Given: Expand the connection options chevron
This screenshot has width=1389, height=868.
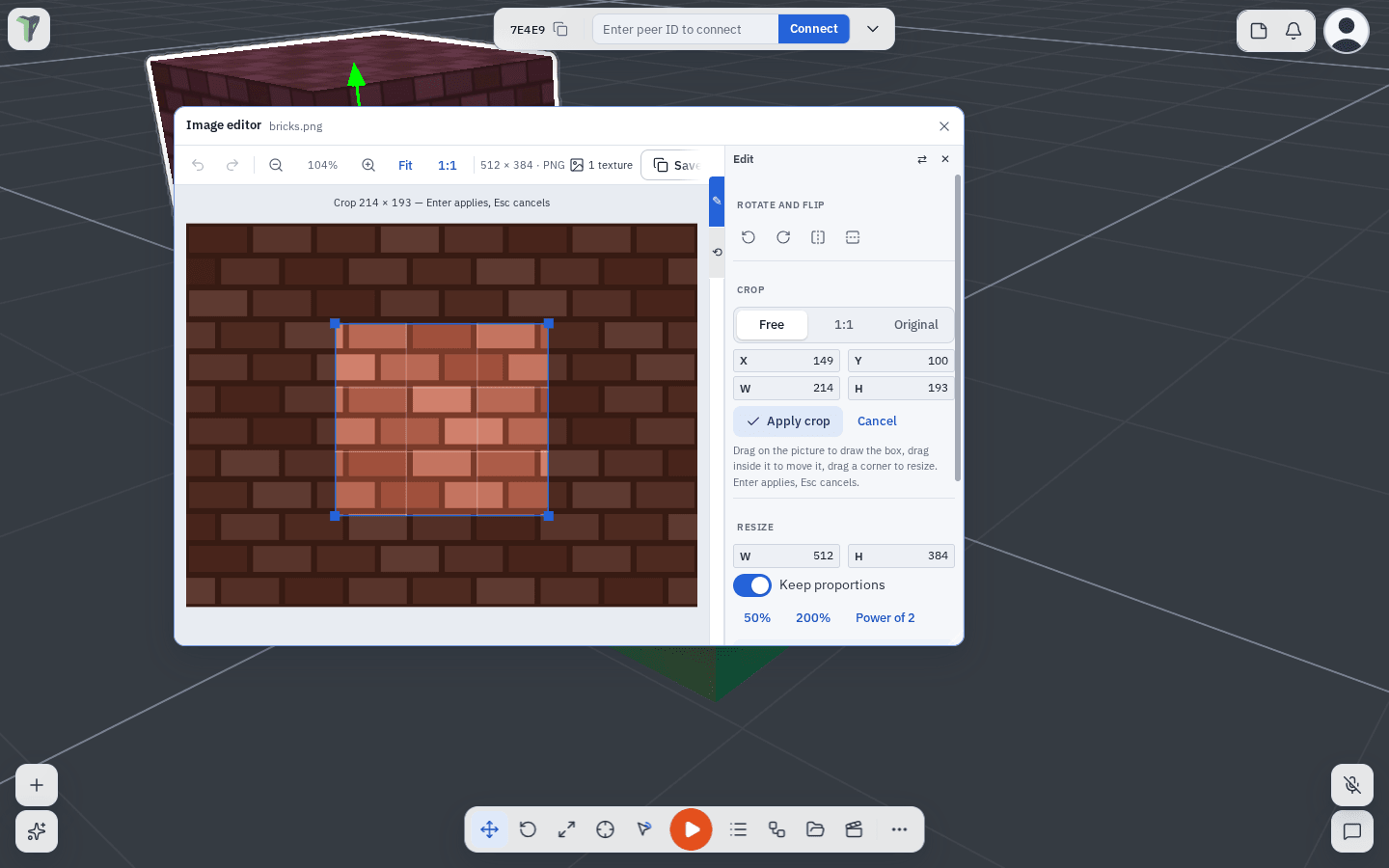Looking at the screenshot, I should (873, 29).
